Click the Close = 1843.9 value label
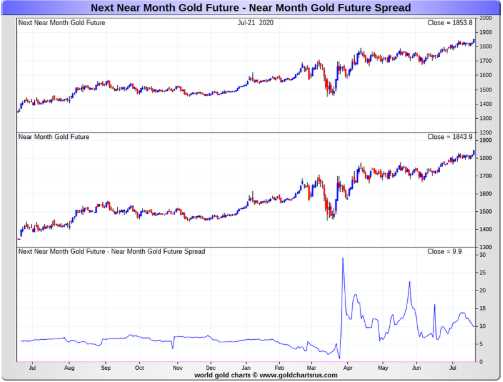503x382 pixels. click(x=450, y=137)
